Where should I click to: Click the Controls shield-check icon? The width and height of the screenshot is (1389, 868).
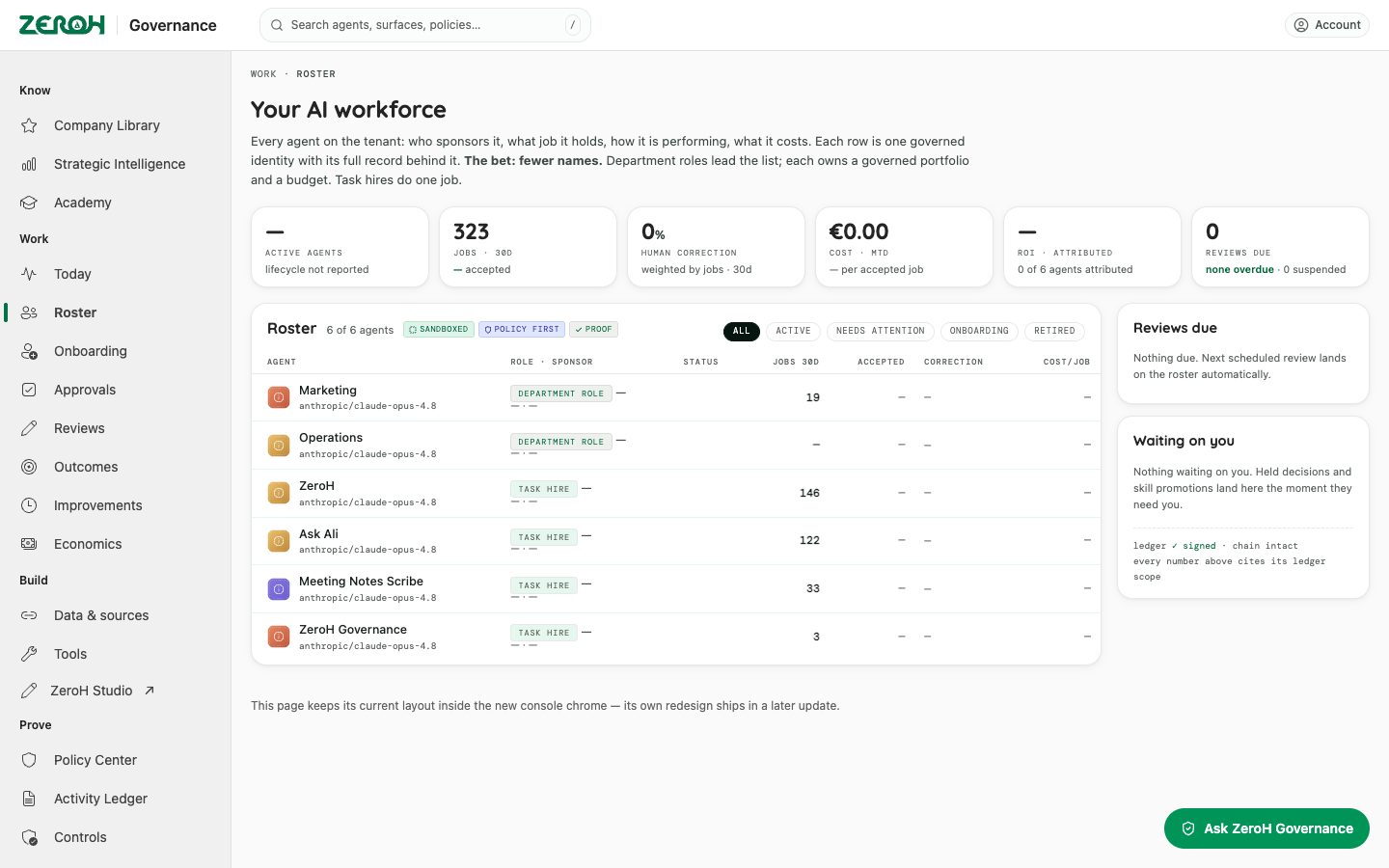coord(29,837)
